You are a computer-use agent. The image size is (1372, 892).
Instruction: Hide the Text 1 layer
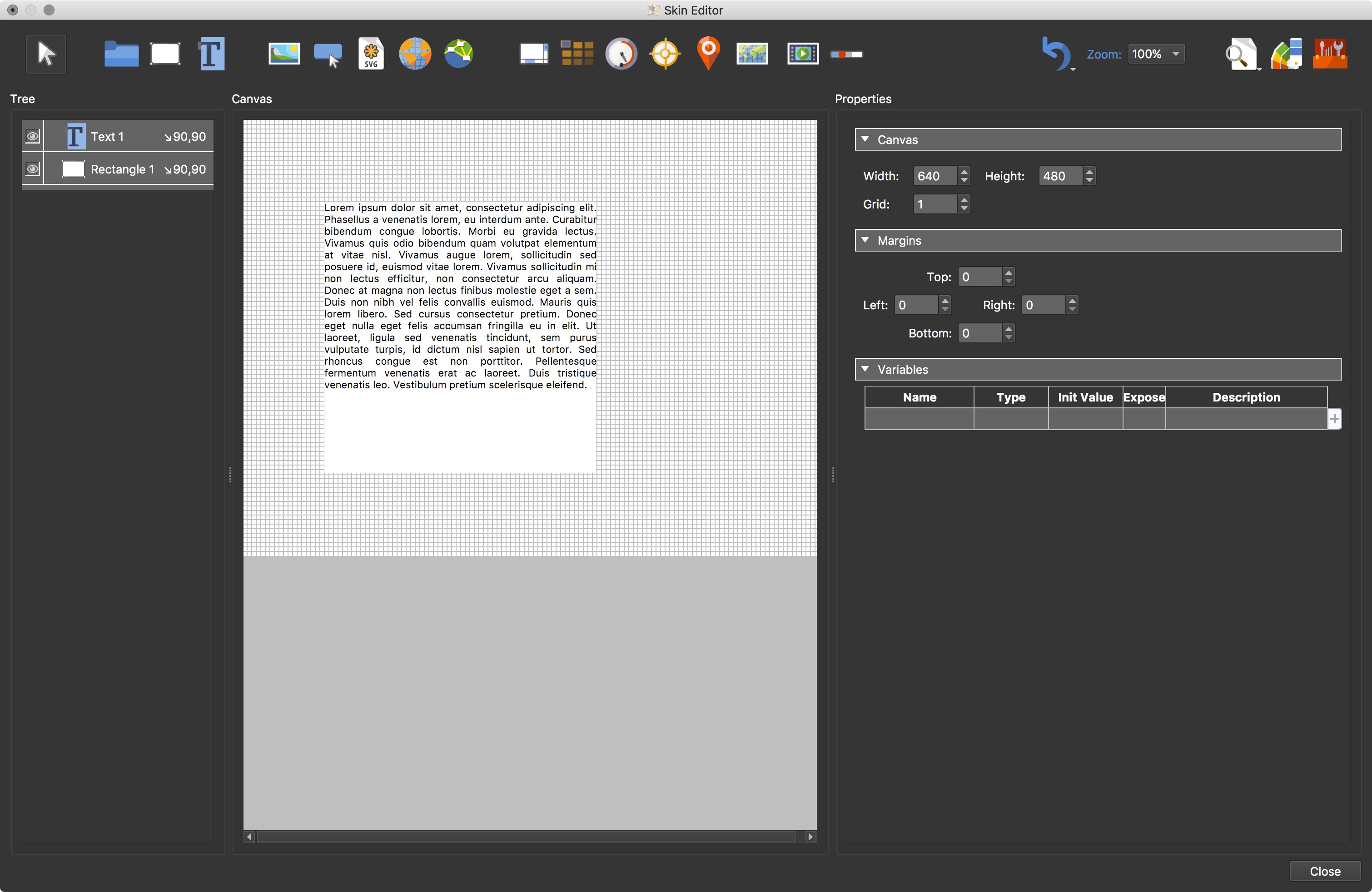[x=33, y=136]
